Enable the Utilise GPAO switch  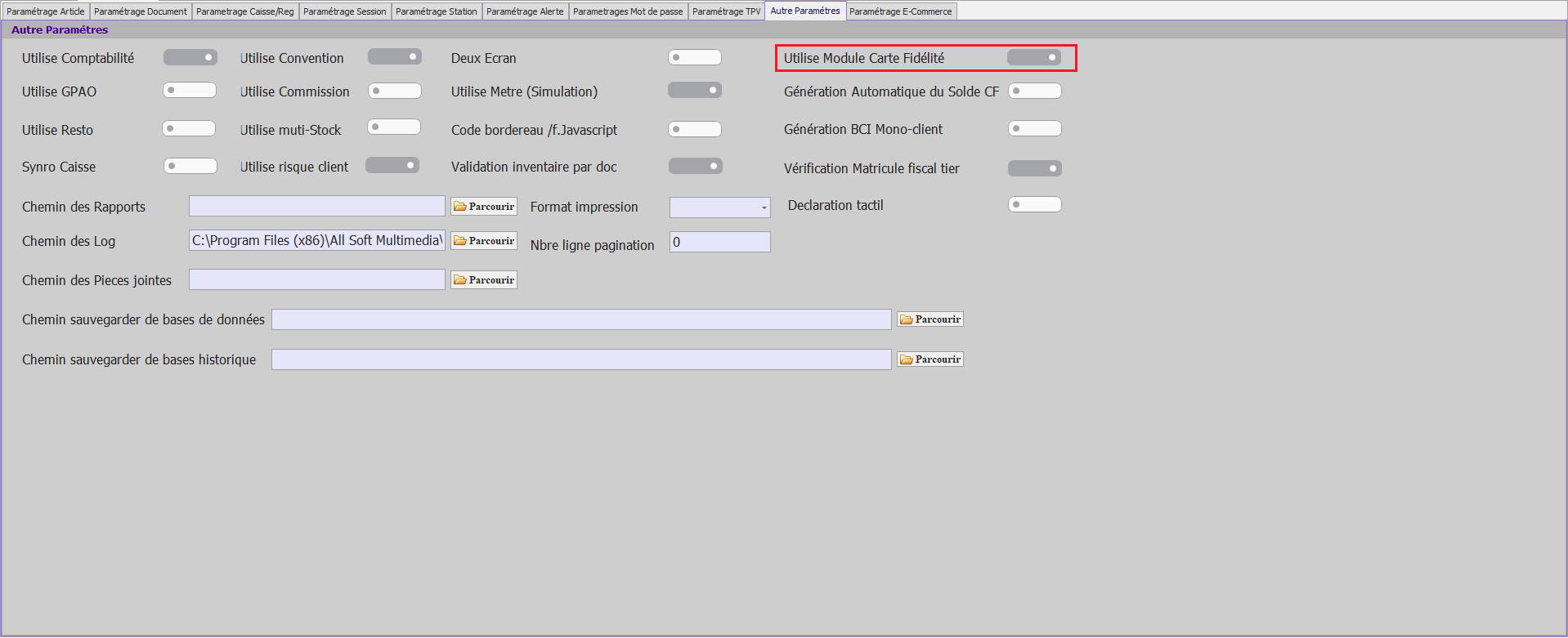[190, 90]
